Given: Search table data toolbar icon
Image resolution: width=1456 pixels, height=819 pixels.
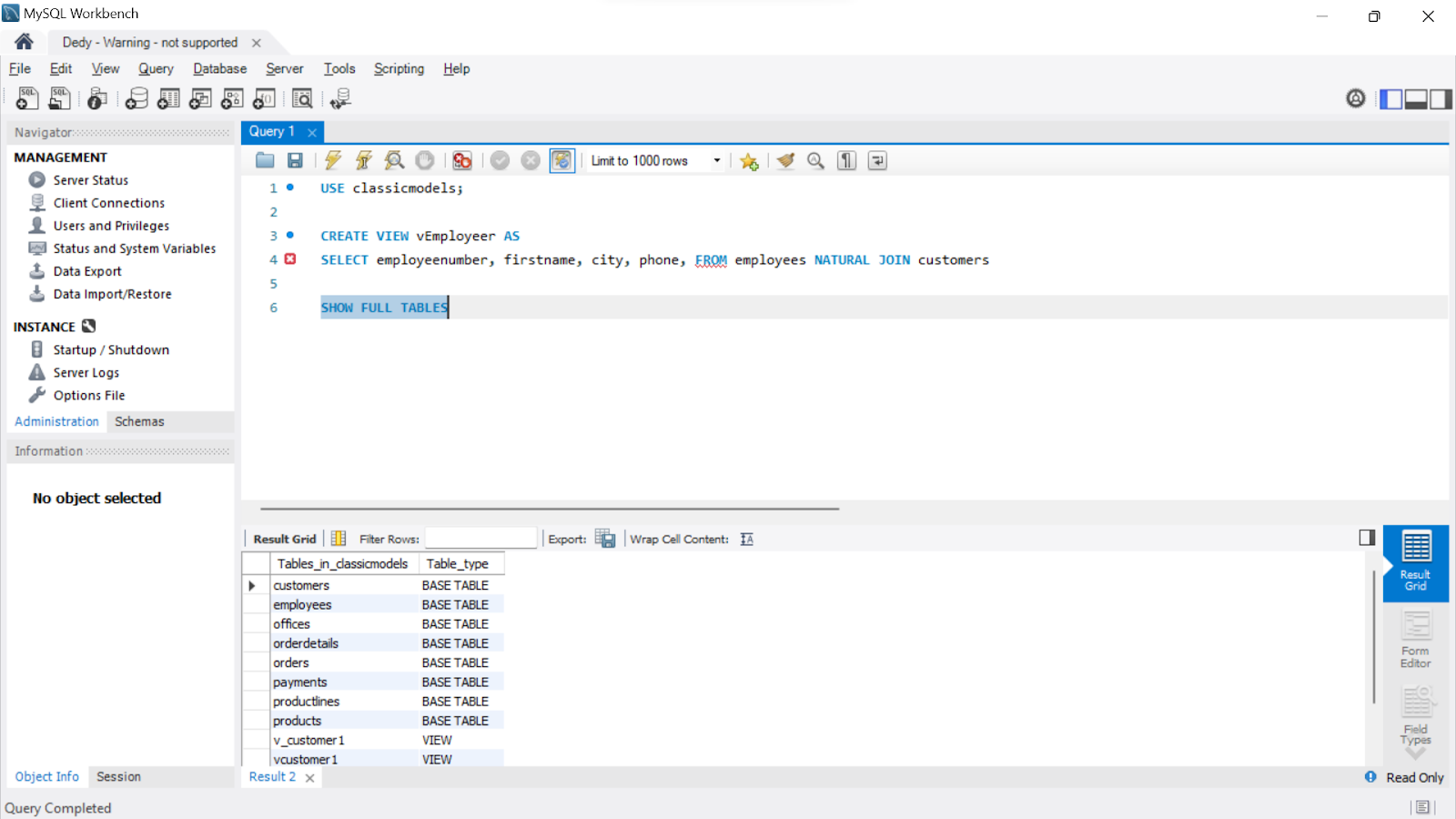Looking at the screenshot, I should tap(302, 98).
